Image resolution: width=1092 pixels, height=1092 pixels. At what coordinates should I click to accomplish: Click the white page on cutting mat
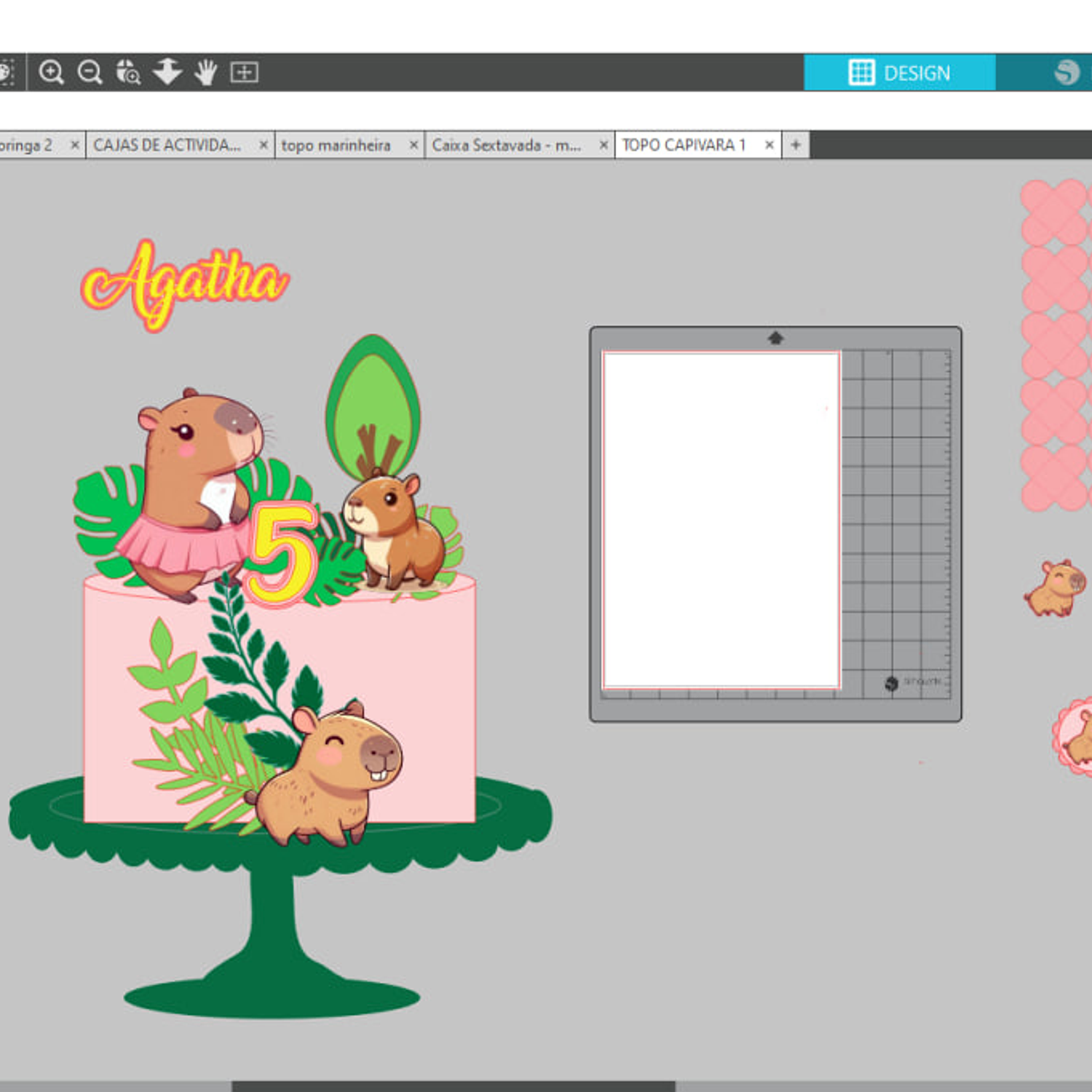pos(721,519)
